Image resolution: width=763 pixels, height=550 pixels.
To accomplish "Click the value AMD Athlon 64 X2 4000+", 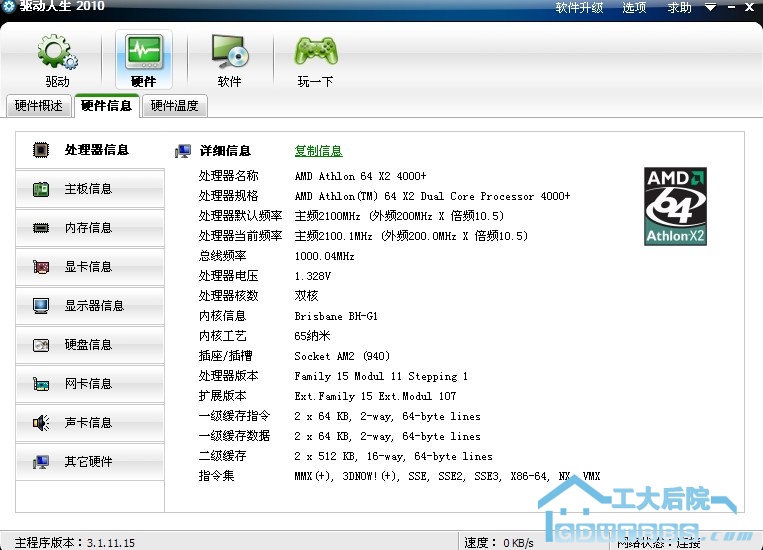I will (361, 176).
